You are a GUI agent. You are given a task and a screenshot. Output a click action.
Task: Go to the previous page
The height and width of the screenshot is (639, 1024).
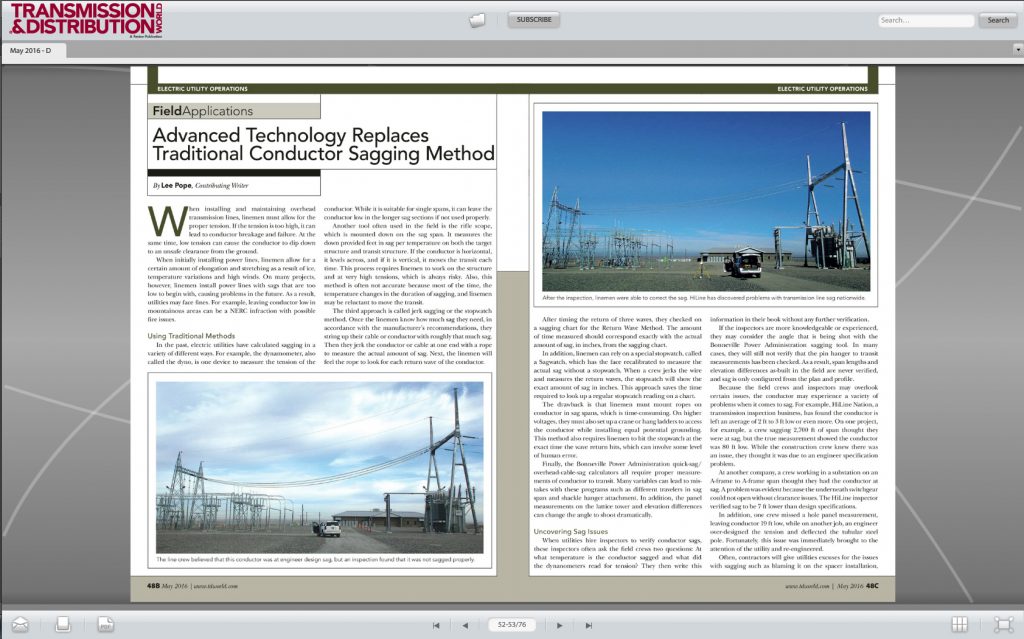[465, 625]
